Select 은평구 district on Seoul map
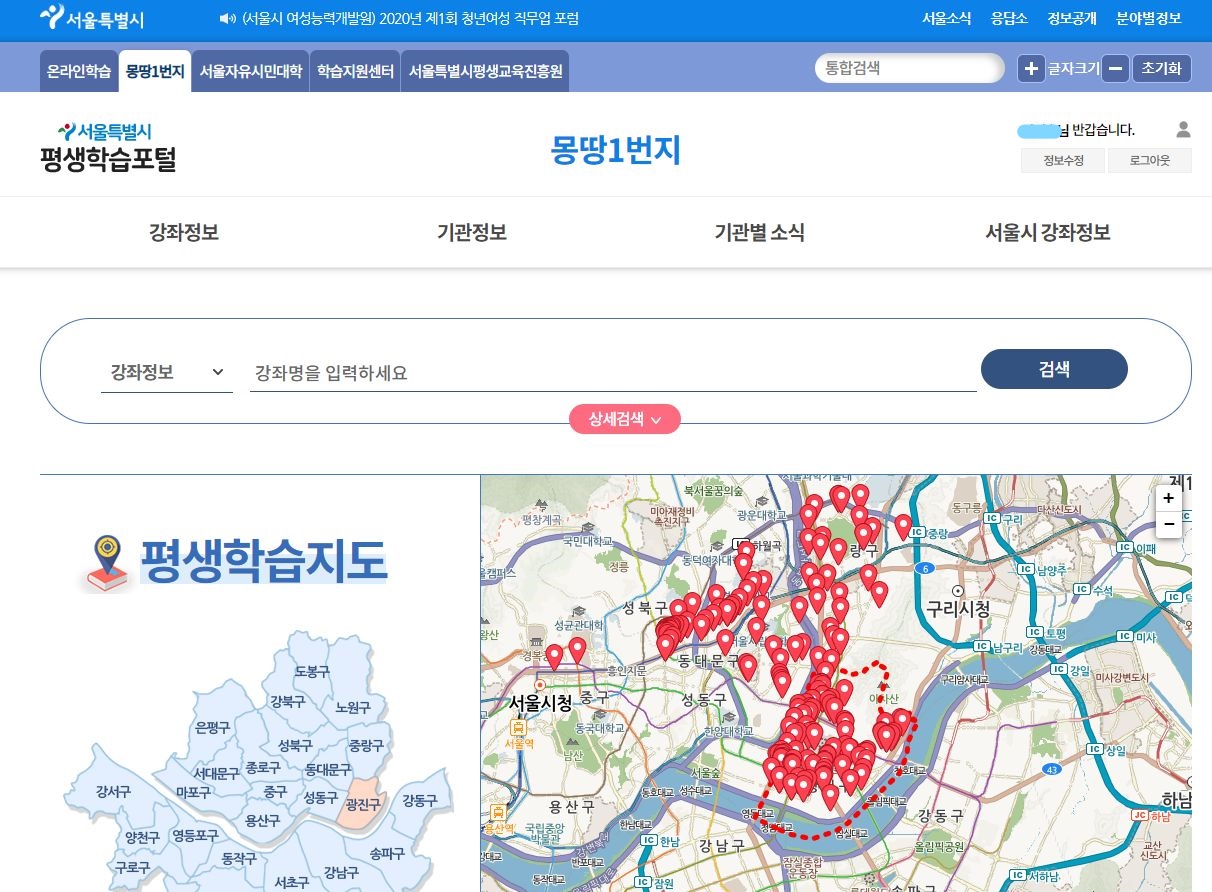 pos(213,727)
